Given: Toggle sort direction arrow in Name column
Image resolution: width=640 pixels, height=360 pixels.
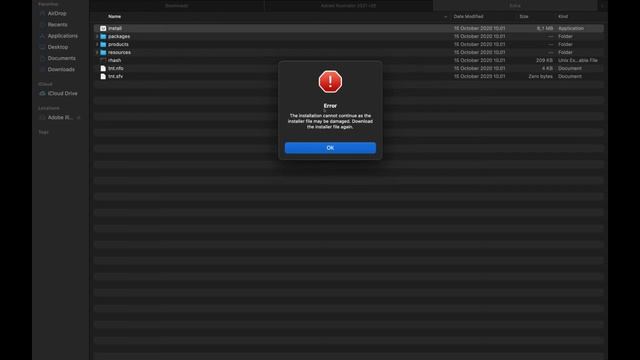Looking at the screenshot, I should [445, 17].
